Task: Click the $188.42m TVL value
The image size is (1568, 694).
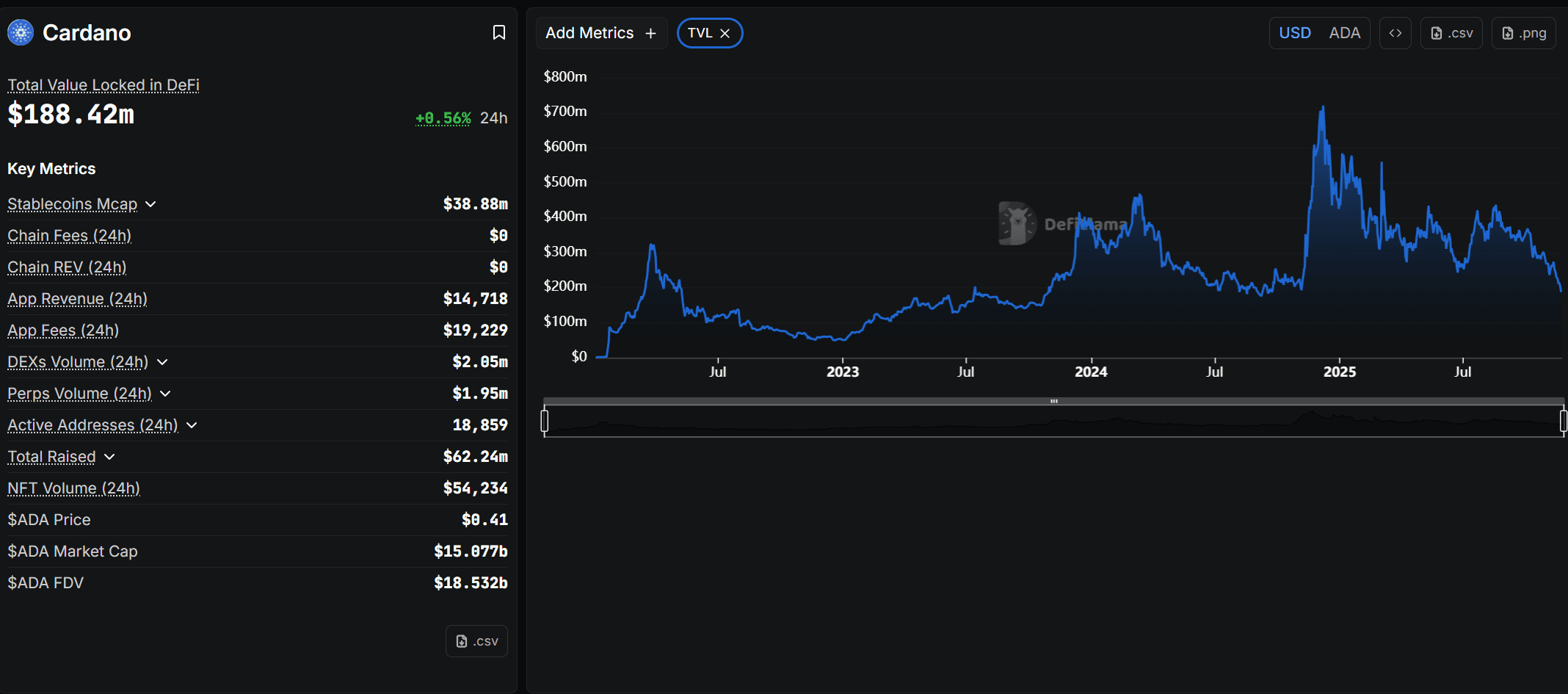Action: tap(71, 115)
